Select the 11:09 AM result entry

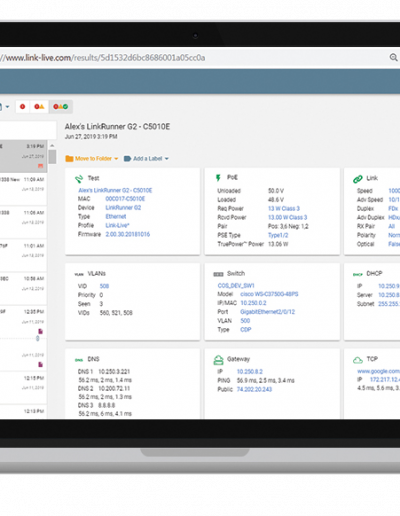23,189
